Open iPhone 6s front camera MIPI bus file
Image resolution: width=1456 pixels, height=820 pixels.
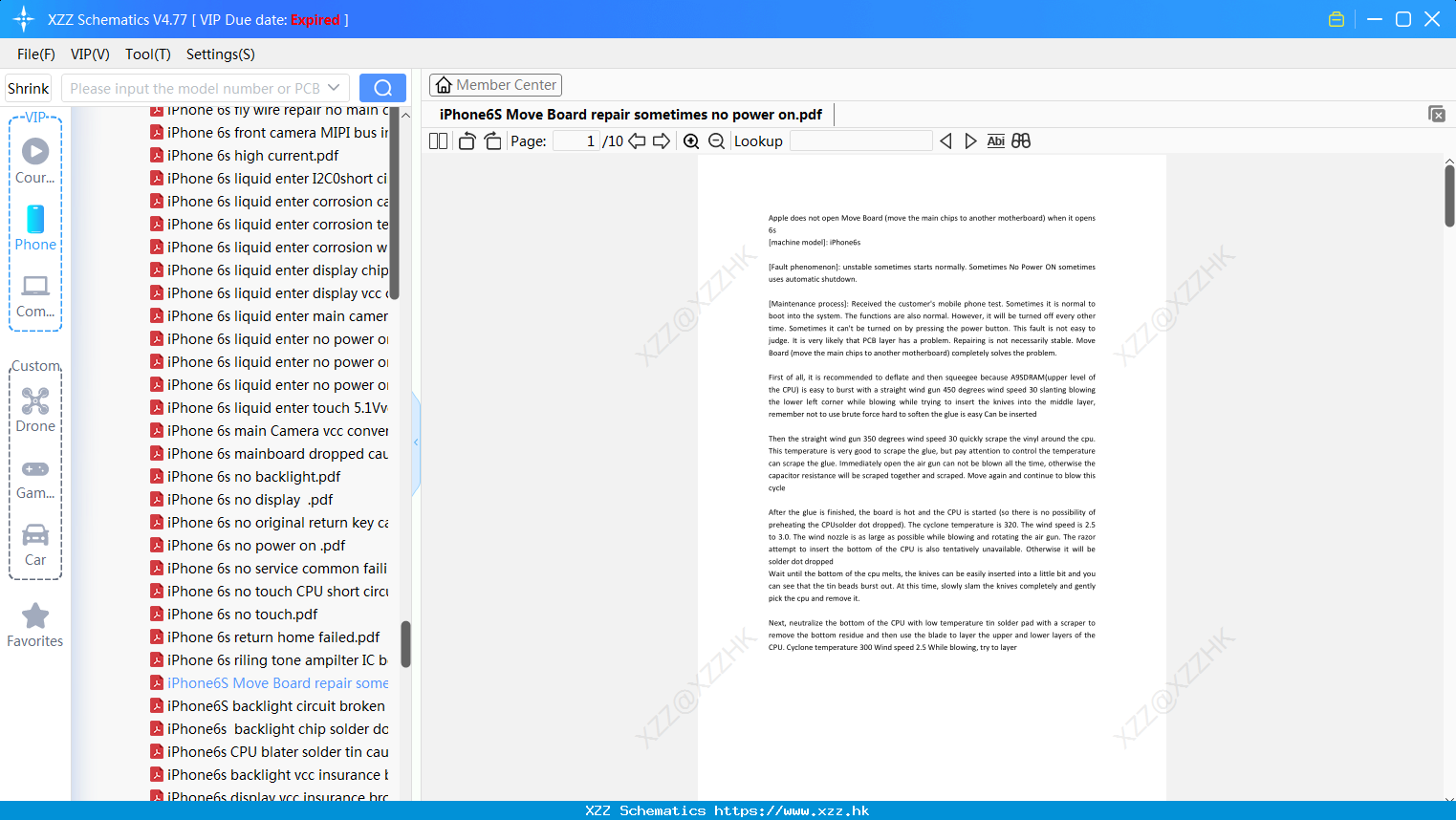(x=277, y=133)
